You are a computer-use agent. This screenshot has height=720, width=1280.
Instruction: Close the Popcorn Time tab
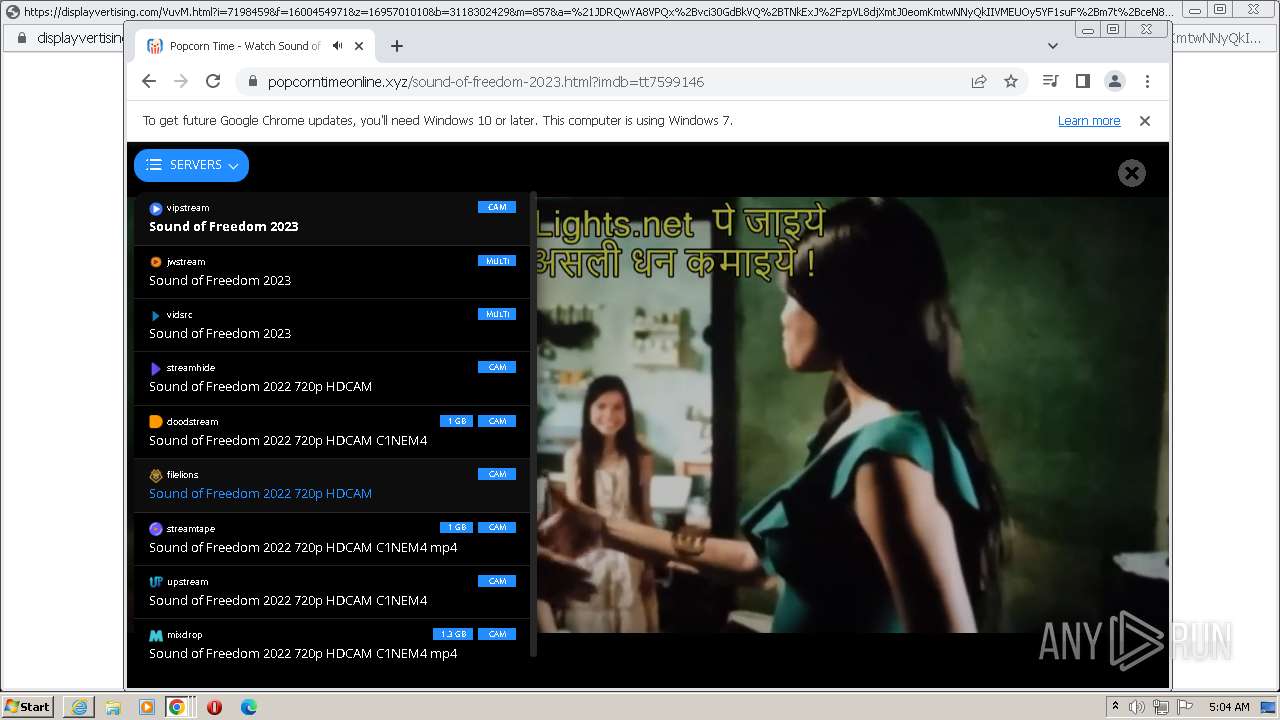click(x=360, y=46)
